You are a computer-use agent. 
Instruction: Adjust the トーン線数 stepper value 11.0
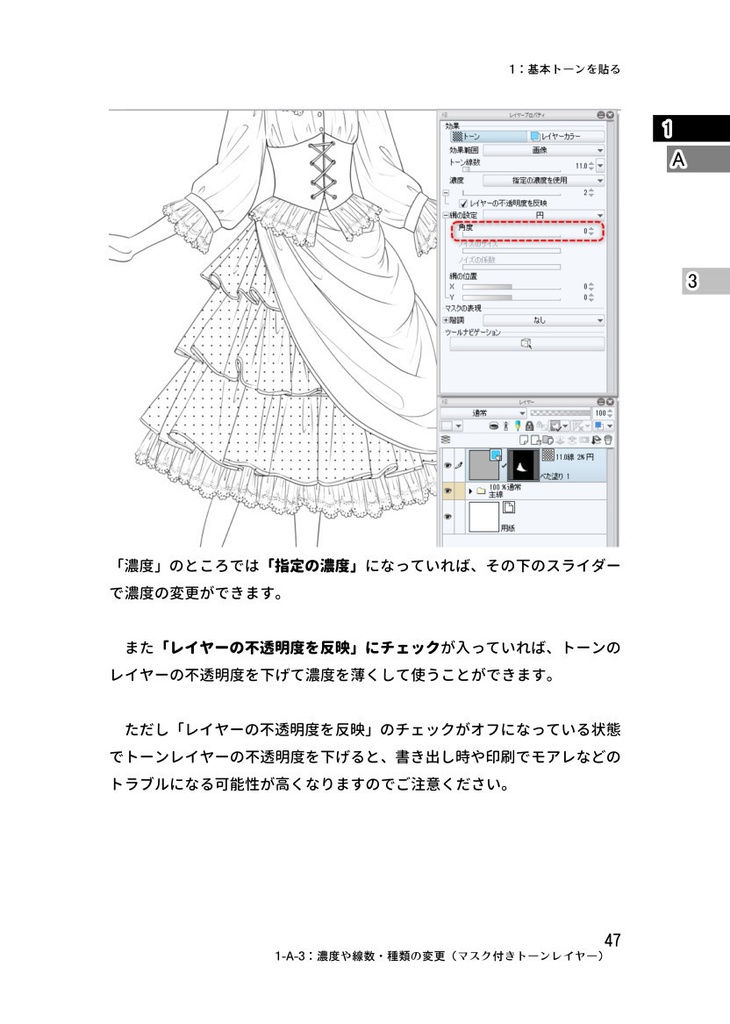[x=591, y=166]
